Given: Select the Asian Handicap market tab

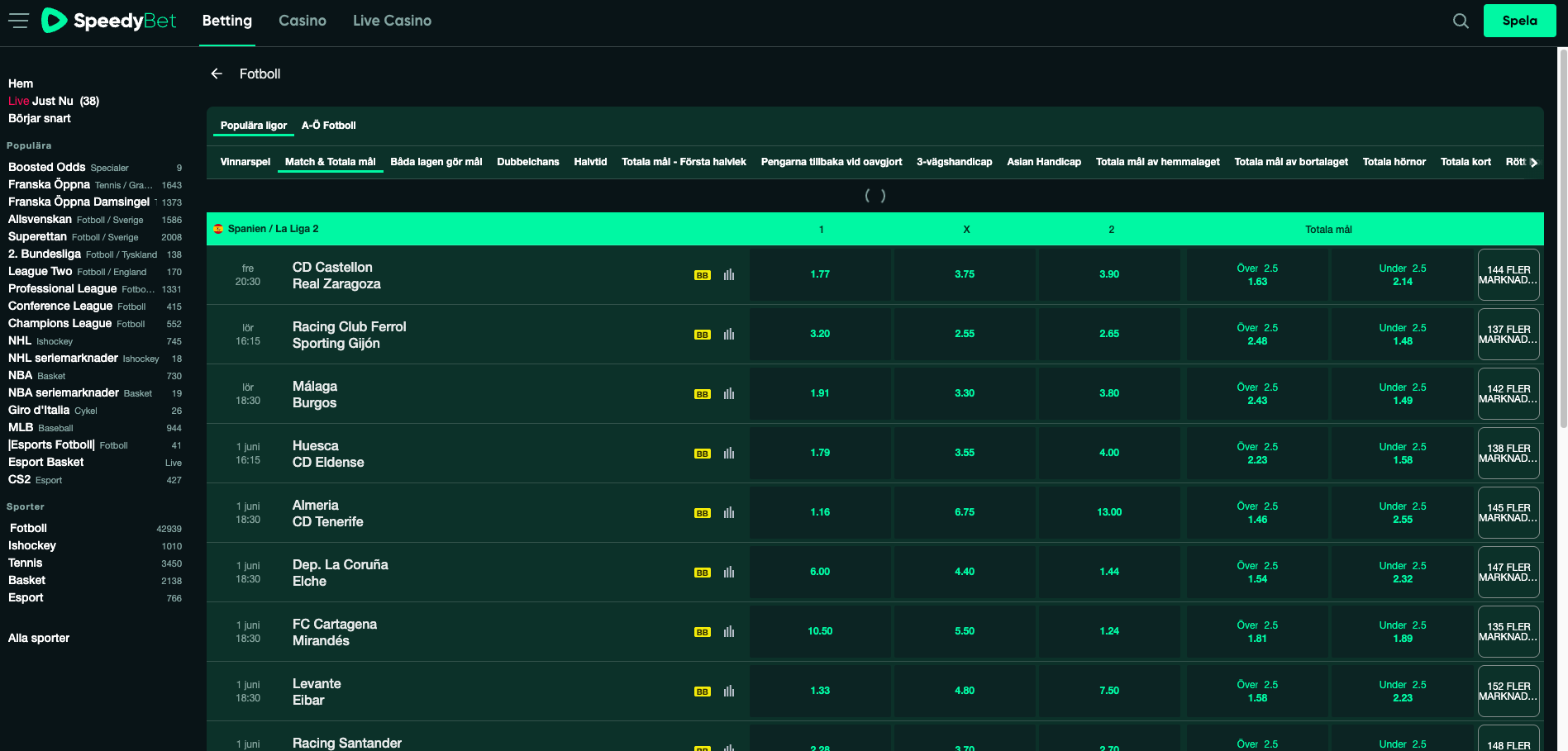Looking at the screenshot, I should pos(1044,162).
